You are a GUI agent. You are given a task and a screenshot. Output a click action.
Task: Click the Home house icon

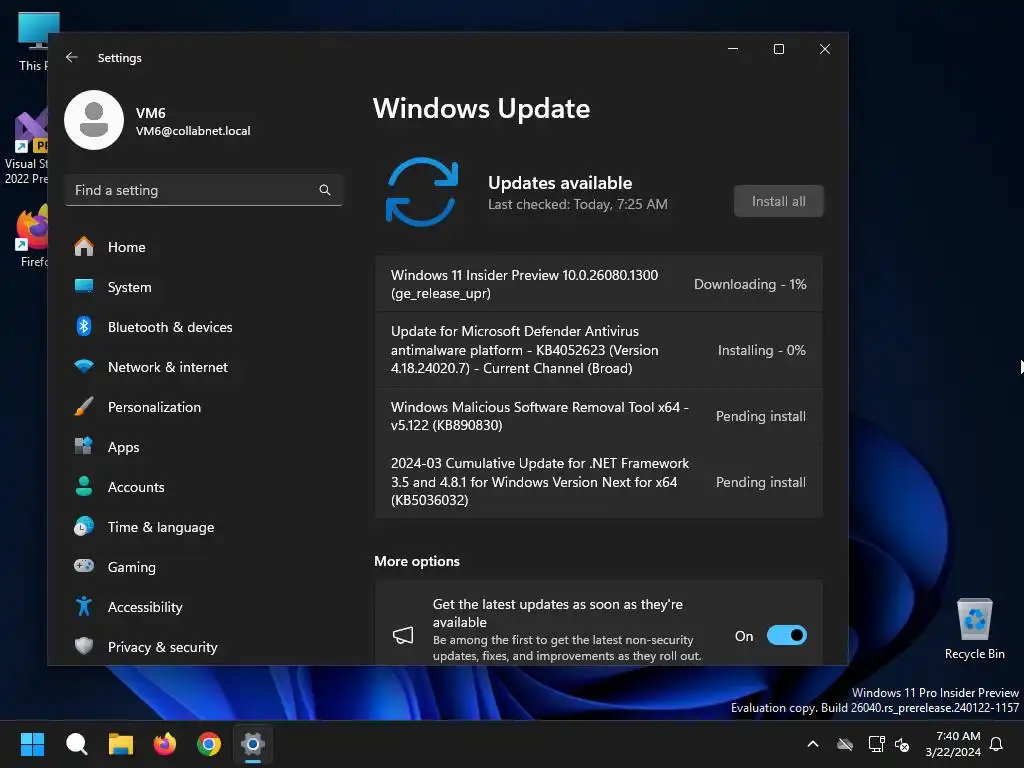(x=84, y=247)
